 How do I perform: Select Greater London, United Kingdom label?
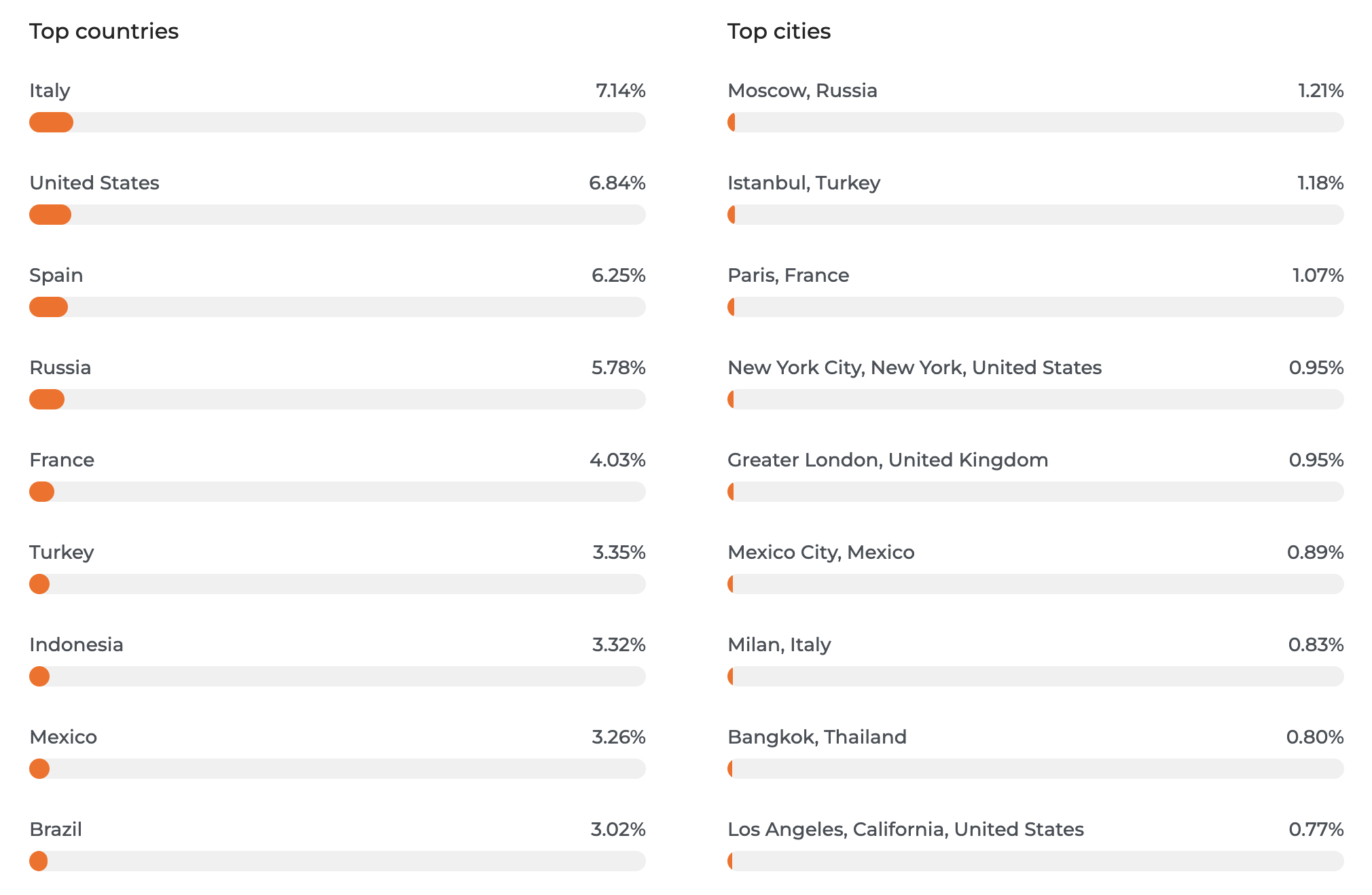[x=888, y=460]
